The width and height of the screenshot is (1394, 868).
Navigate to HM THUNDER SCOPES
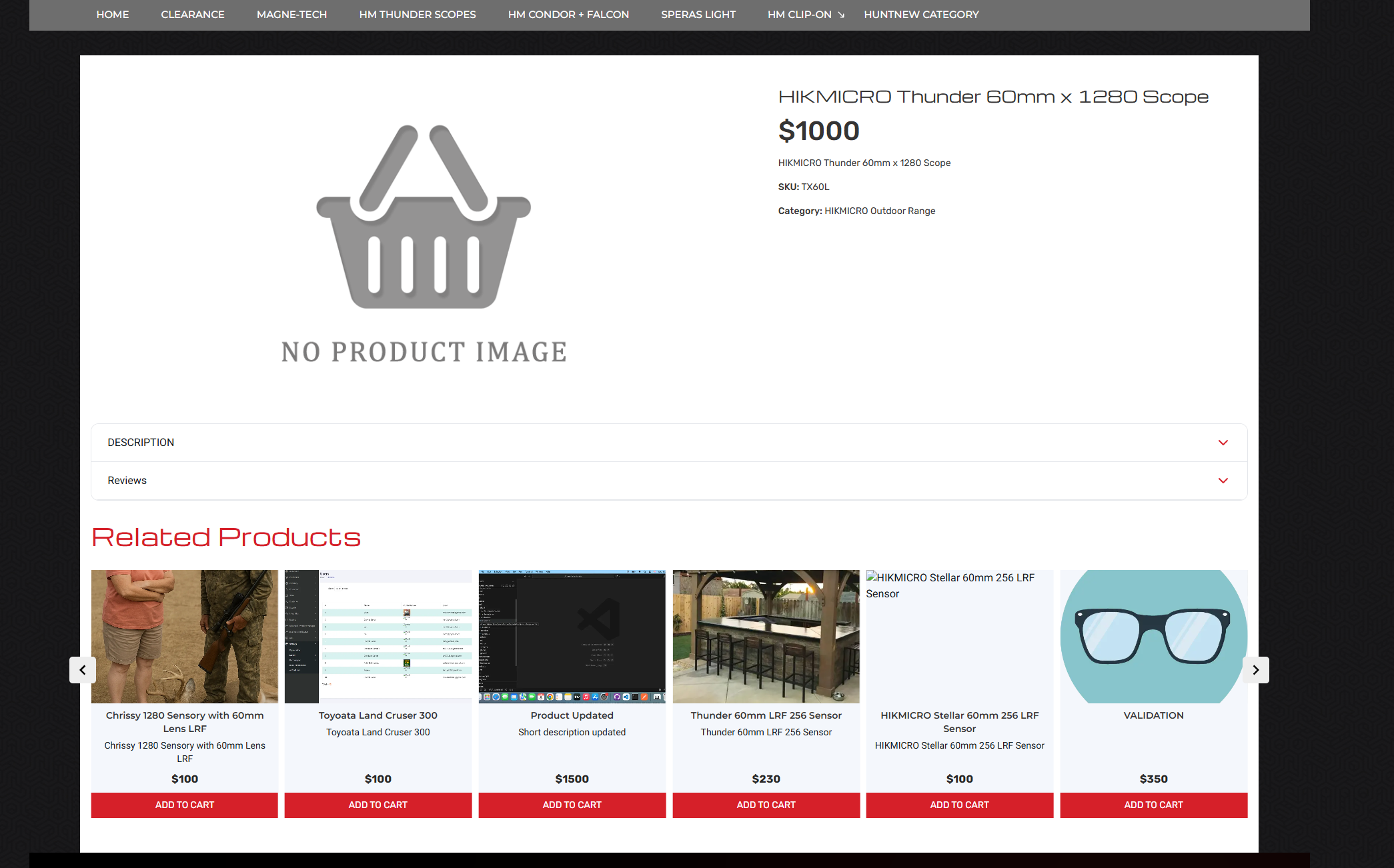pos(417,15)
